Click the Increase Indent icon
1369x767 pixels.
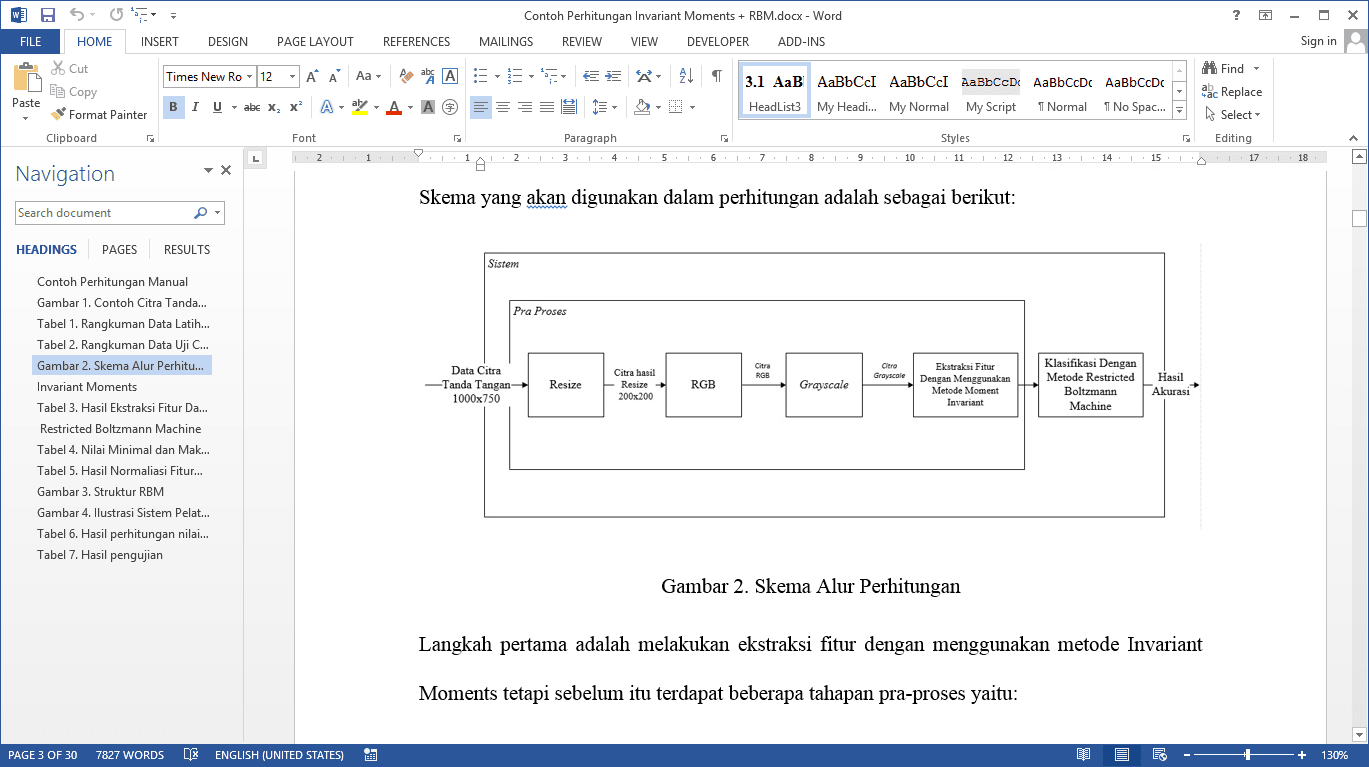[x=615, y=76]
